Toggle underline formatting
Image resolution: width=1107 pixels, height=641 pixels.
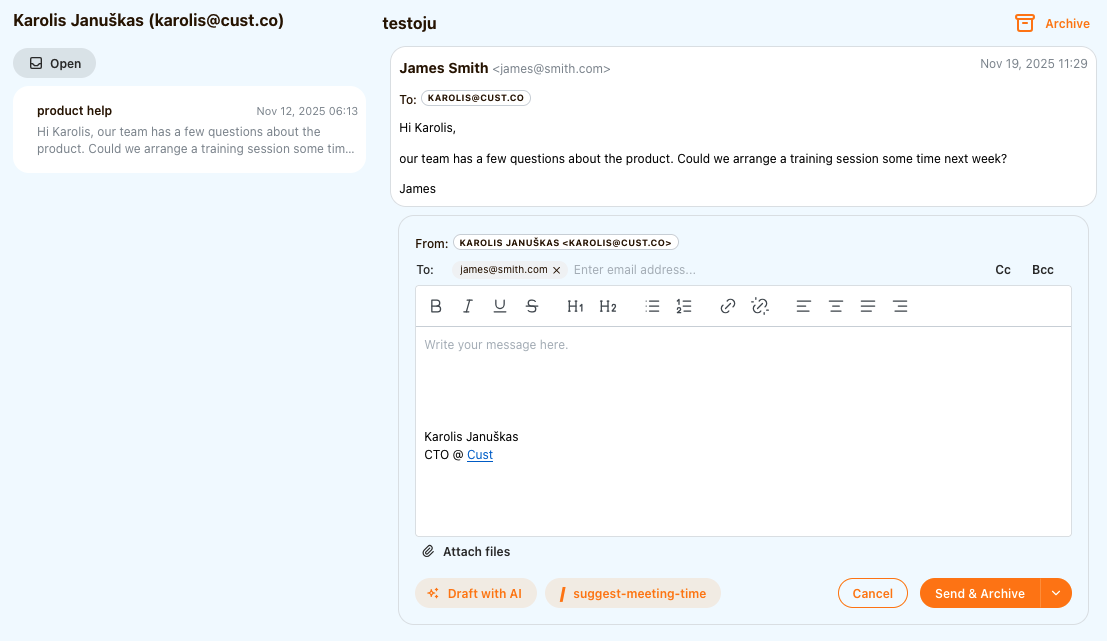pos(500,307)
